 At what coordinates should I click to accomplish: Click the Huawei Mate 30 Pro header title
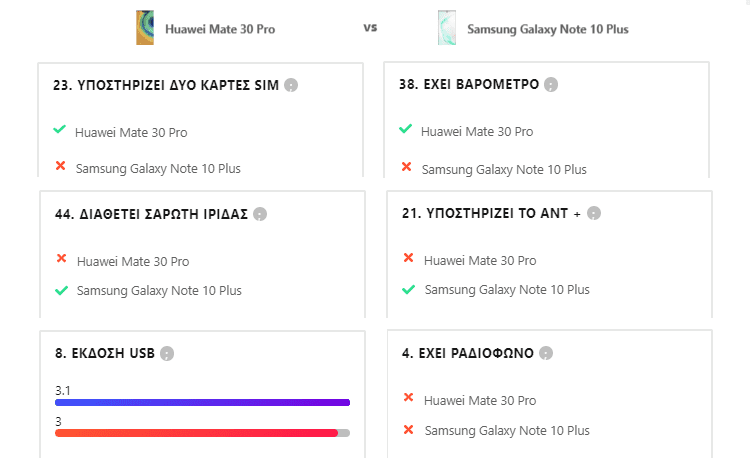tap(220, 29)
